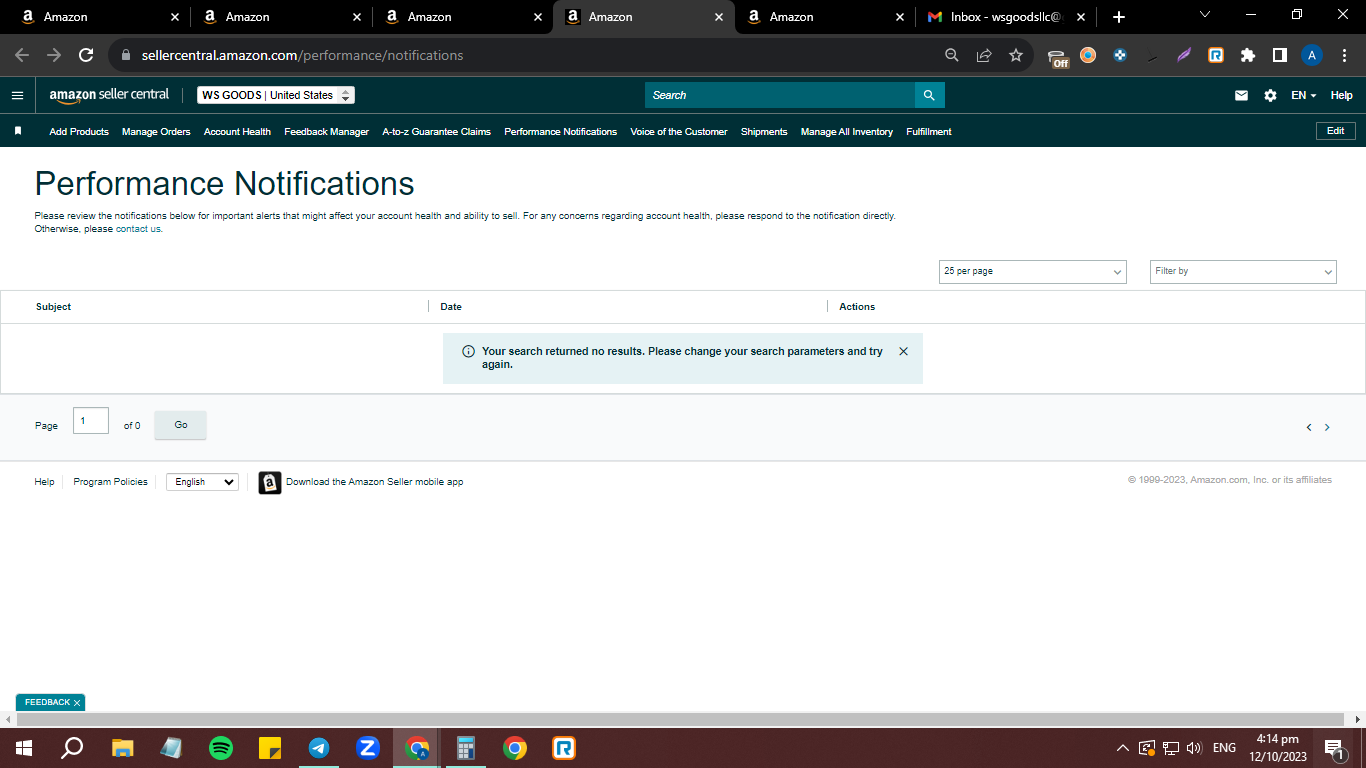
Task: Toggle Chrome side panel icon
Action: 1280,55
